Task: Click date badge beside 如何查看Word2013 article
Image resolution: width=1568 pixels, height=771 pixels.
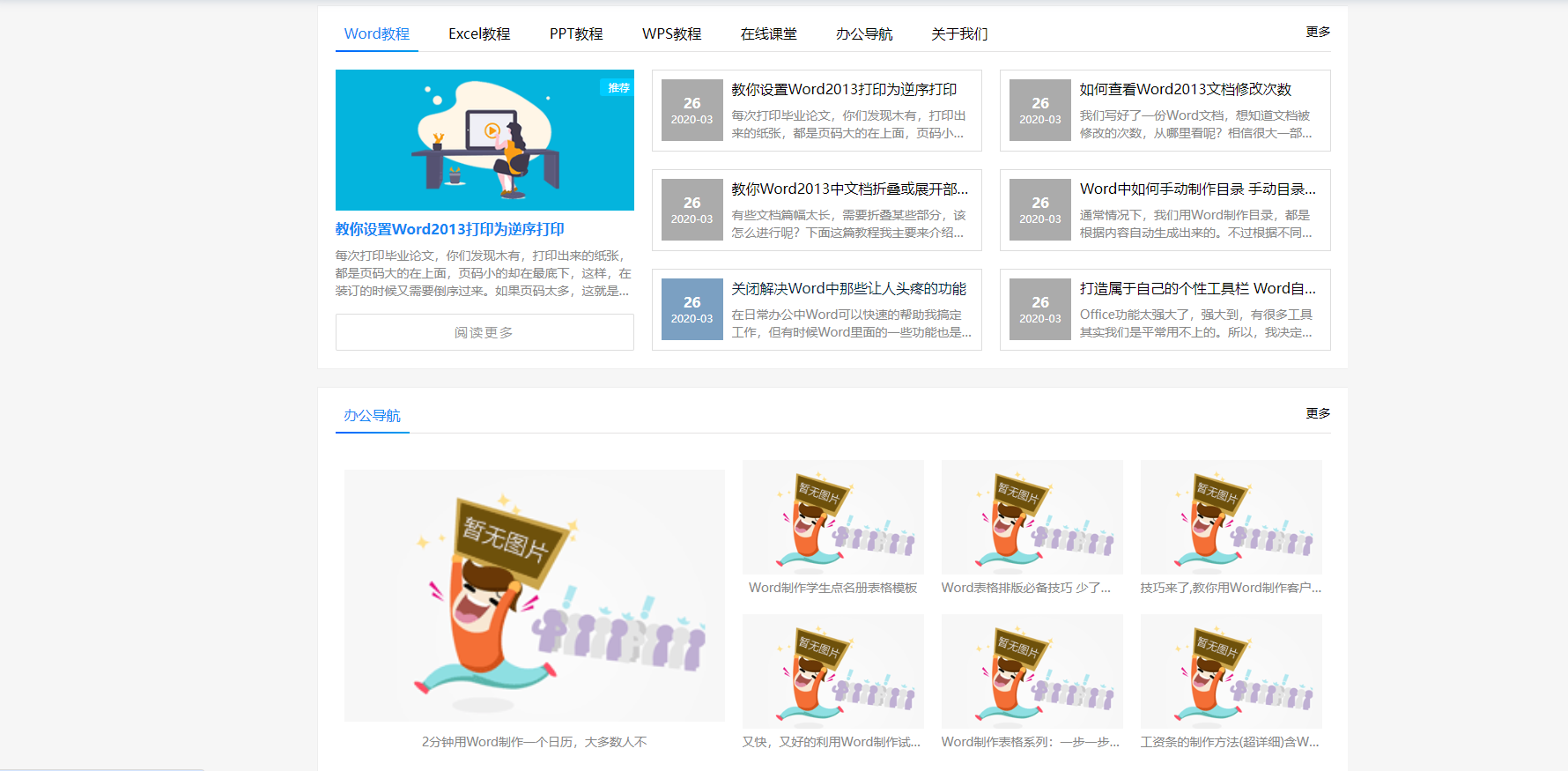Action: [x=1040, y=110]
